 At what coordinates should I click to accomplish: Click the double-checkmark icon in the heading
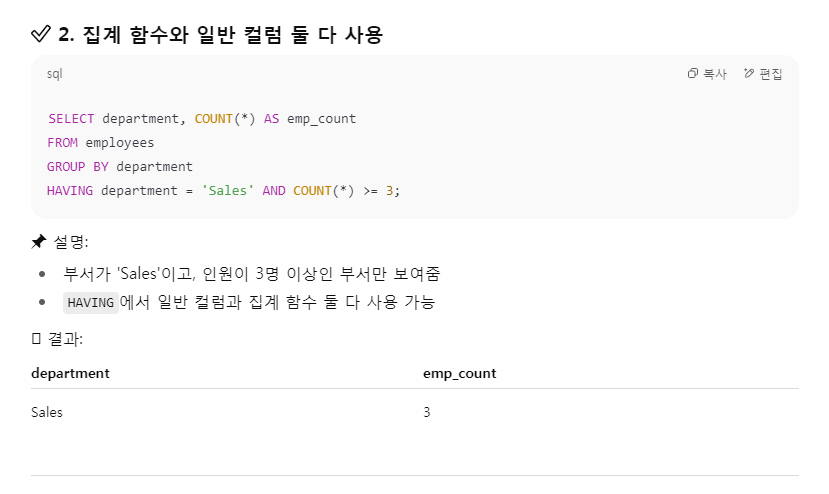pyautogui.click(x=41, y=34)
